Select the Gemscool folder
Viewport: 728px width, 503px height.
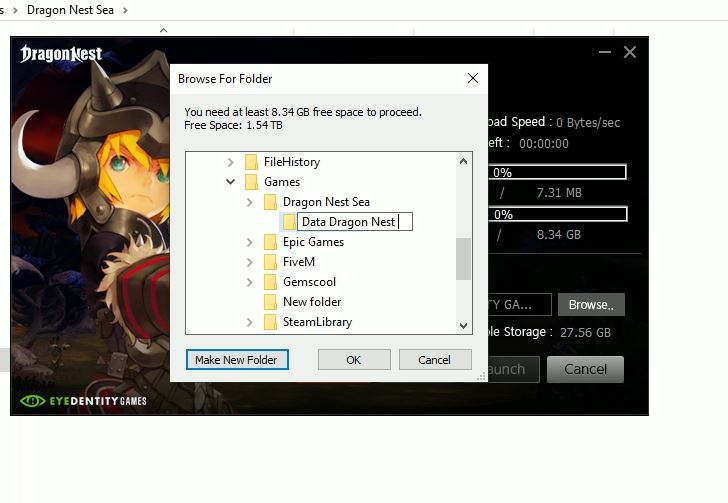click(309, 282)
